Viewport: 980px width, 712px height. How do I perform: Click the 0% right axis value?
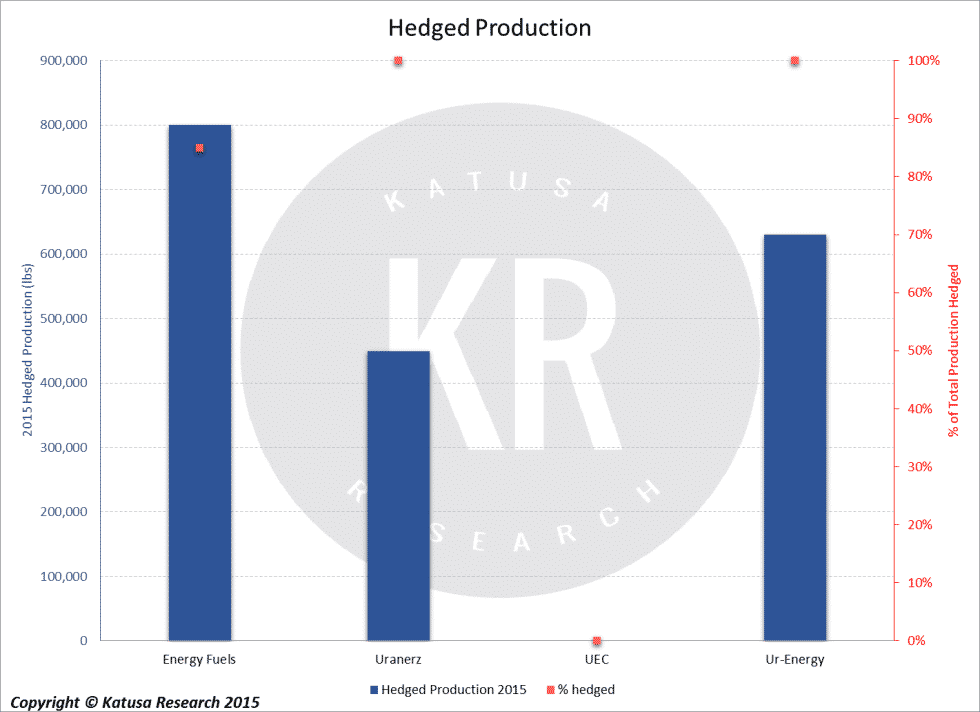click(916, 640)
